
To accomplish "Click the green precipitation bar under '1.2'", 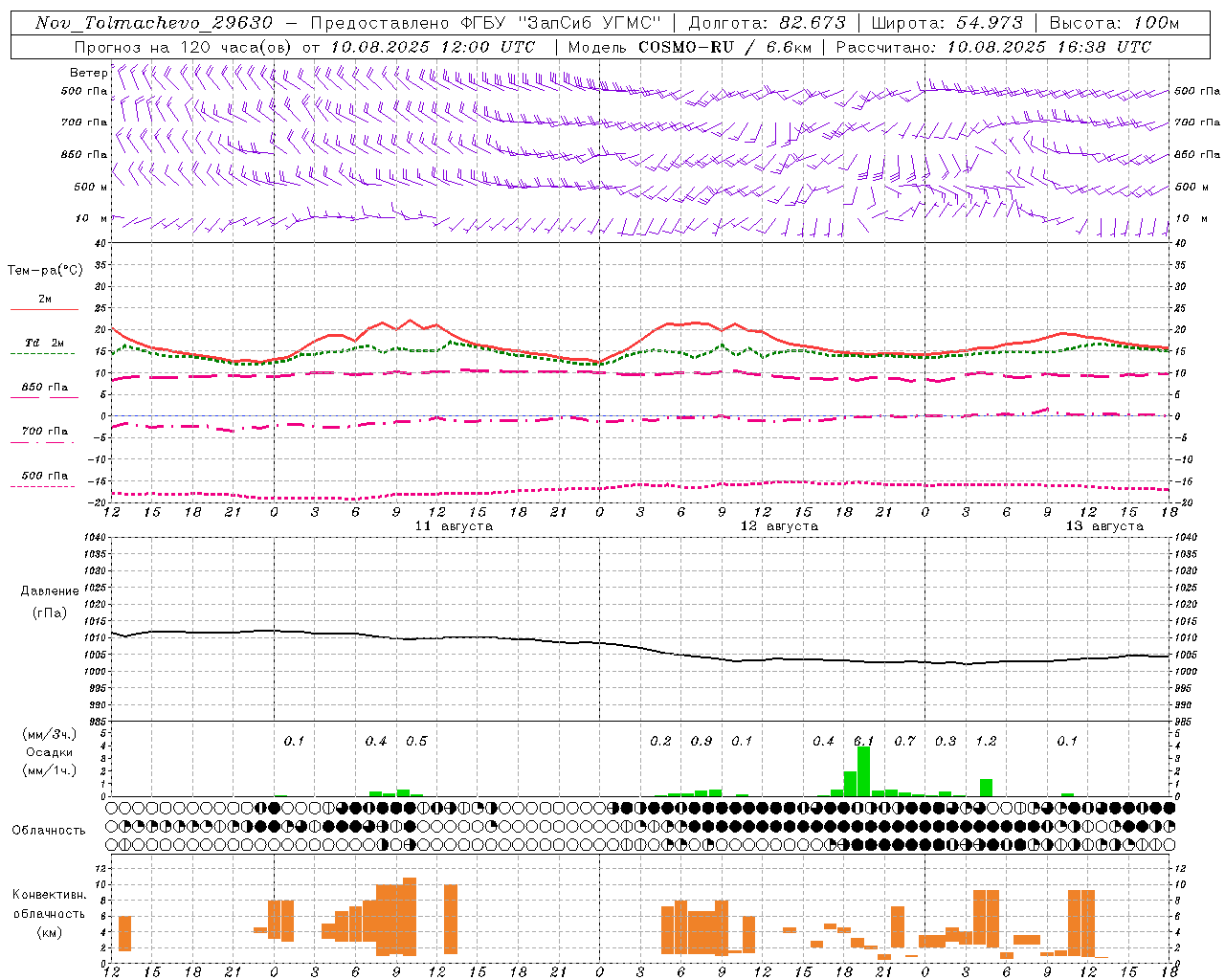I will 986,788.
